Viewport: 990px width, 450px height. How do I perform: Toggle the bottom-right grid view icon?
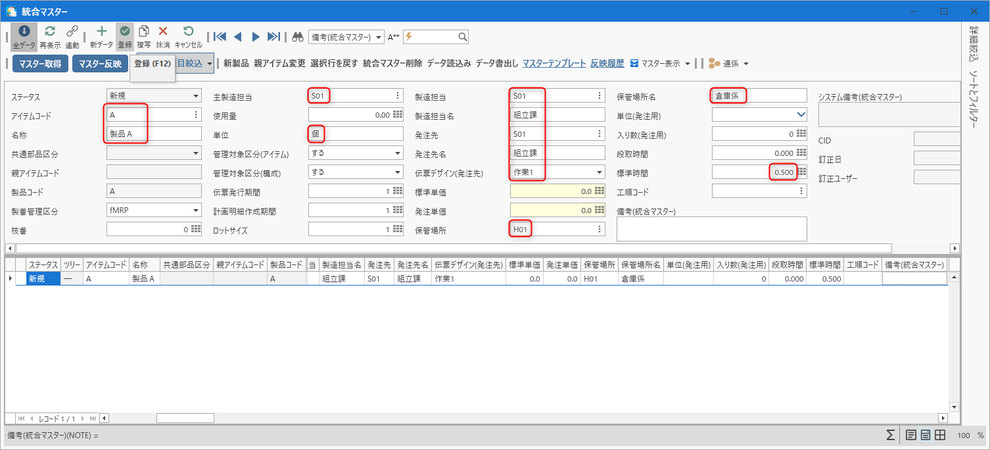pyautogui.click(x=939, y=435)
